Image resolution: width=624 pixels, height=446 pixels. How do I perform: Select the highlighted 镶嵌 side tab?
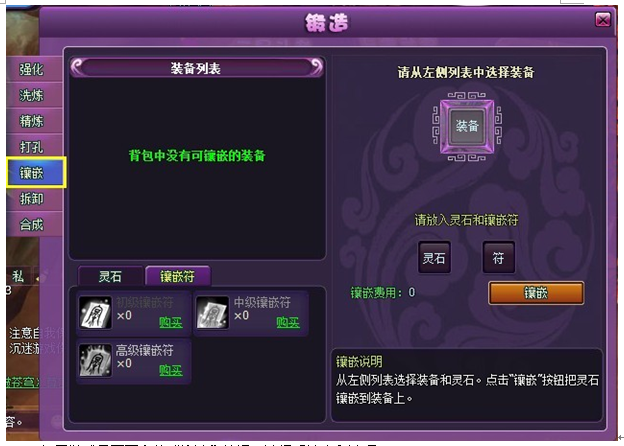[x=36, y=172]
